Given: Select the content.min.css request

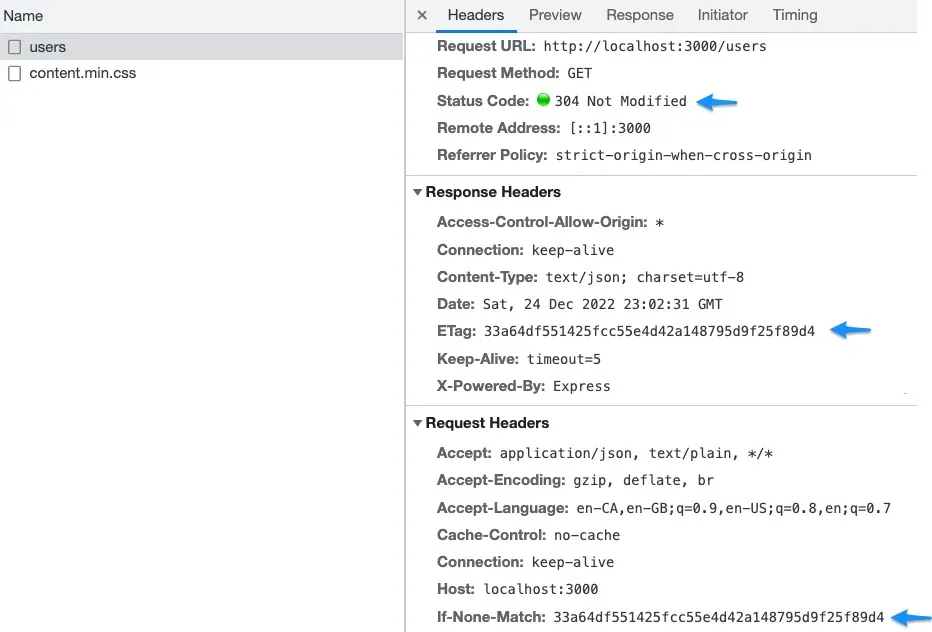Looking at the screenshot, I should tap(82, 73).
